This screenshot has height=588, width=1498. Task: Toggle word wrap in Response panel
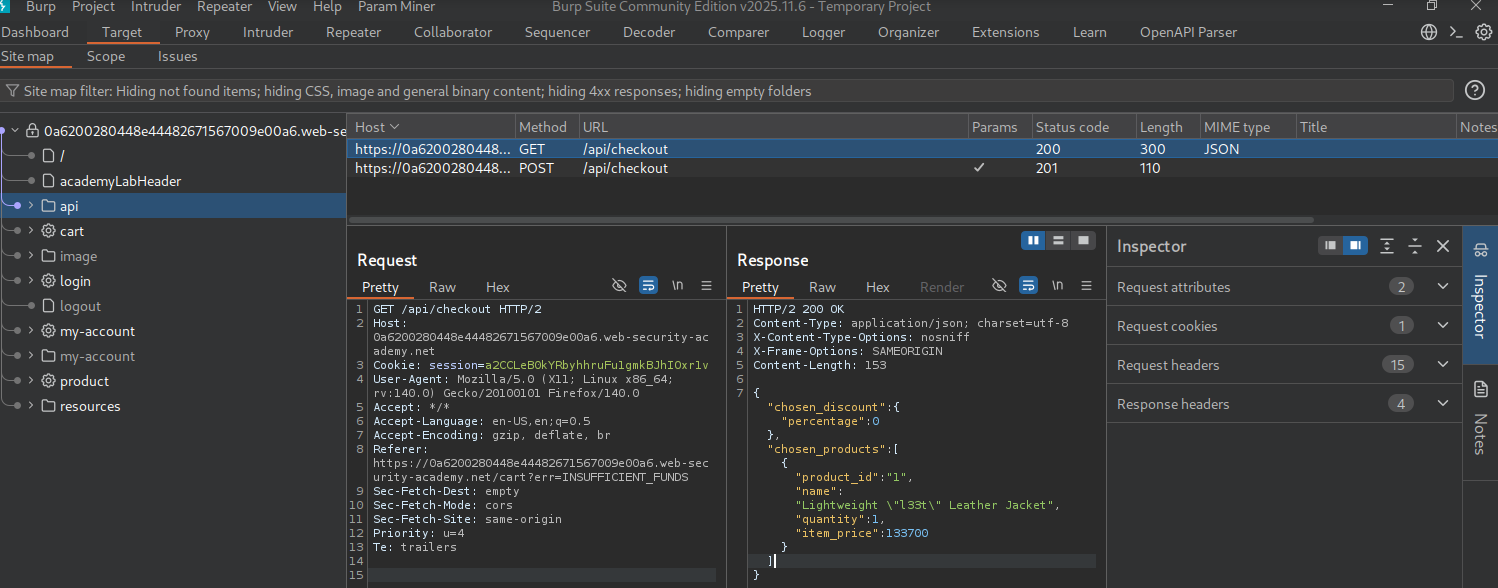point(1028,286)
